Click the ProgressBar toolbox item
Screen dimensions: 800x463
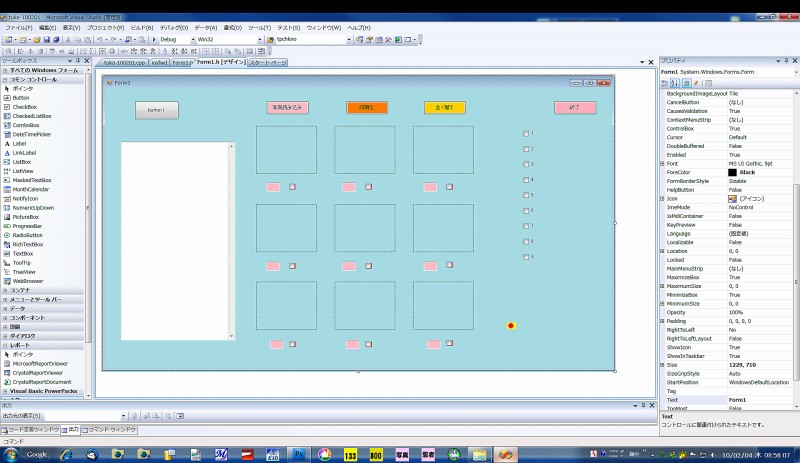[x=27, y=226]
